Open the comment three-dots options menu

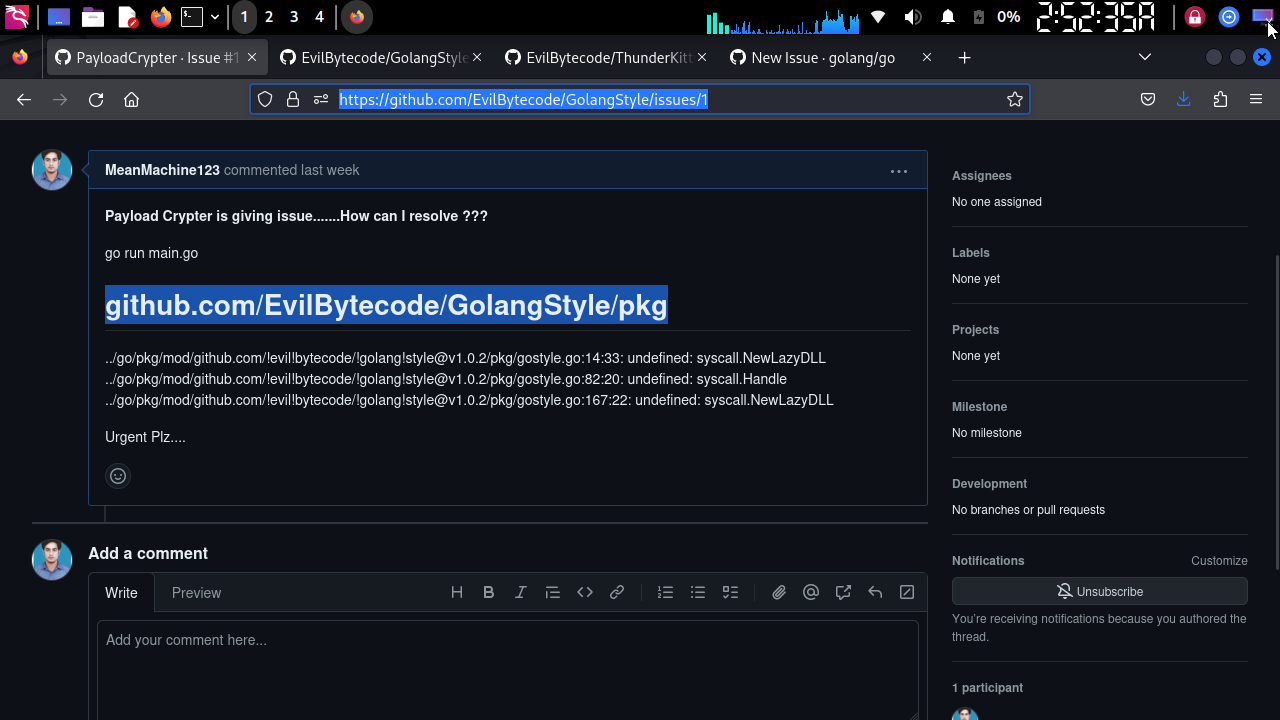point(899,171)
